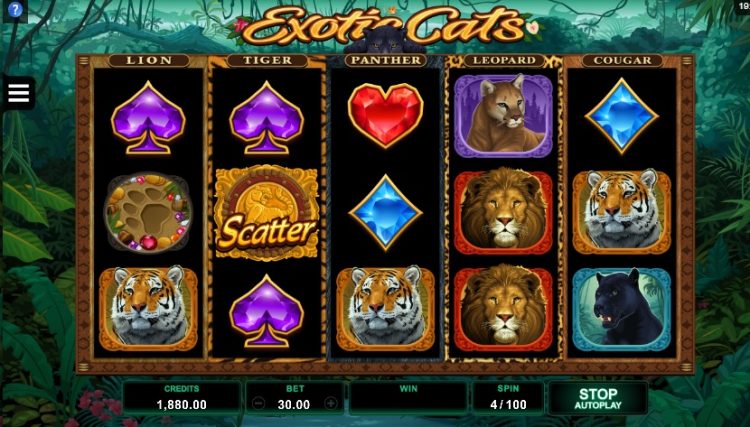Image resolution: width=750 pixels, height=427 pixels.
Task: Select the tiger symbol on Cougar reel
Action: tap(621, 212)
